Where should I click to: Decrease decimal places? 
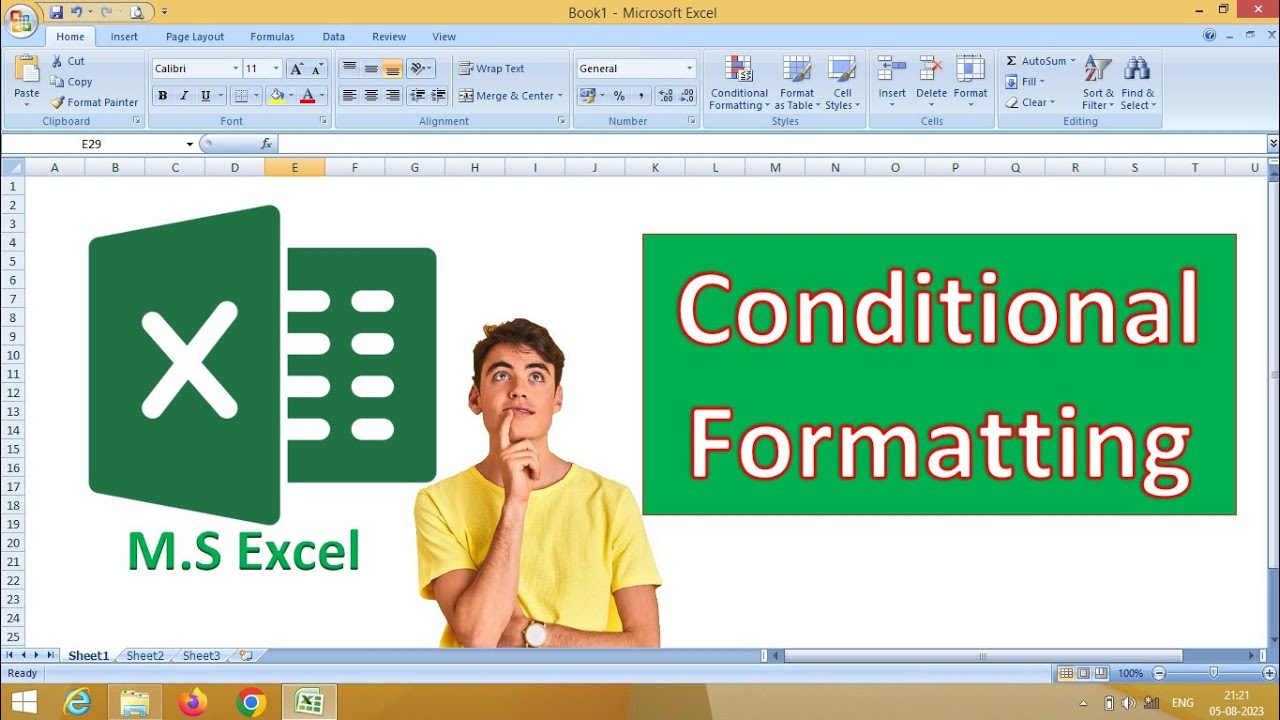687,96
